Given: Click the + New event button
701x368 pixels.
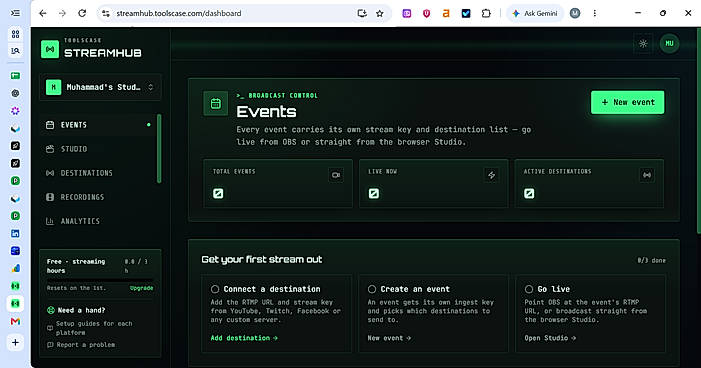Looking at the screenshot, I should 627,102.
